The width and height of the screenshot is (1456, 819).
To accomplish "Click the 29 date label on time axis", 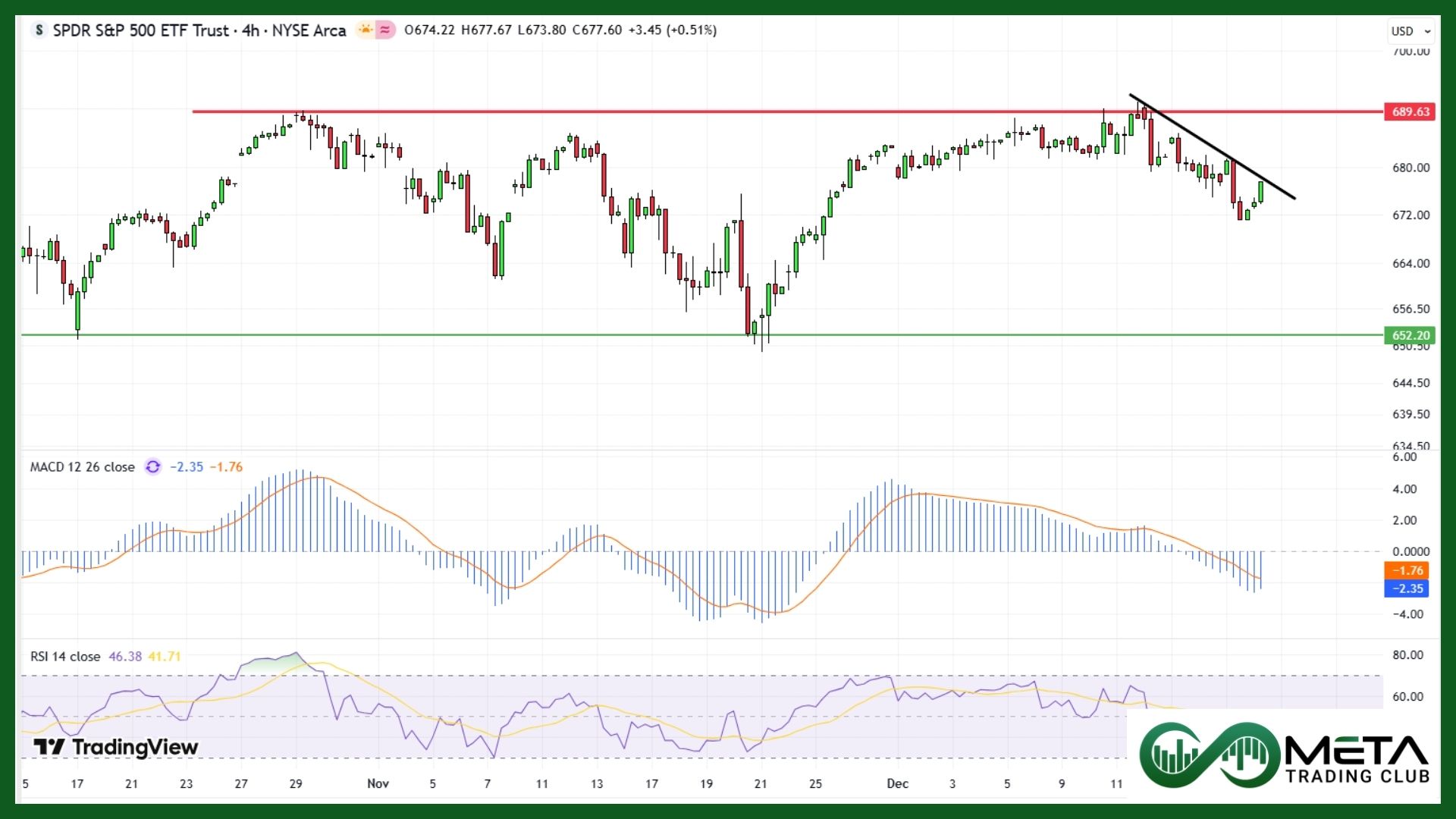I will [x=296, y=783].
